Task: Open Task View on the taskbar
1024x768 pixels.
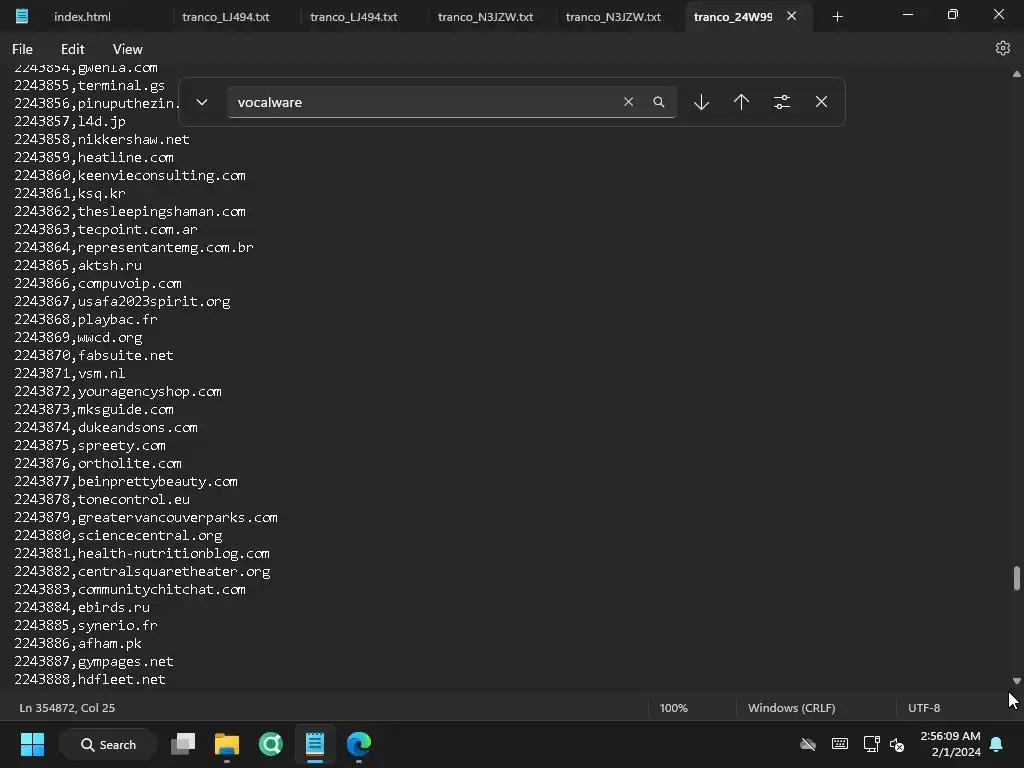Action: 183,744
